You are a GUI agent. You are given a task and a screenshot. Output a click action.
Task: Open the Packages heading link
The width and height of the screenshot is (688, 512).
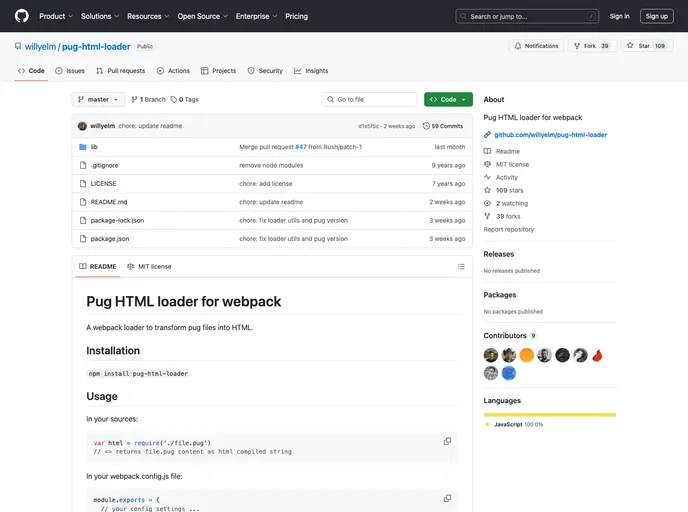pyautogui.click(x=500, y=295)
